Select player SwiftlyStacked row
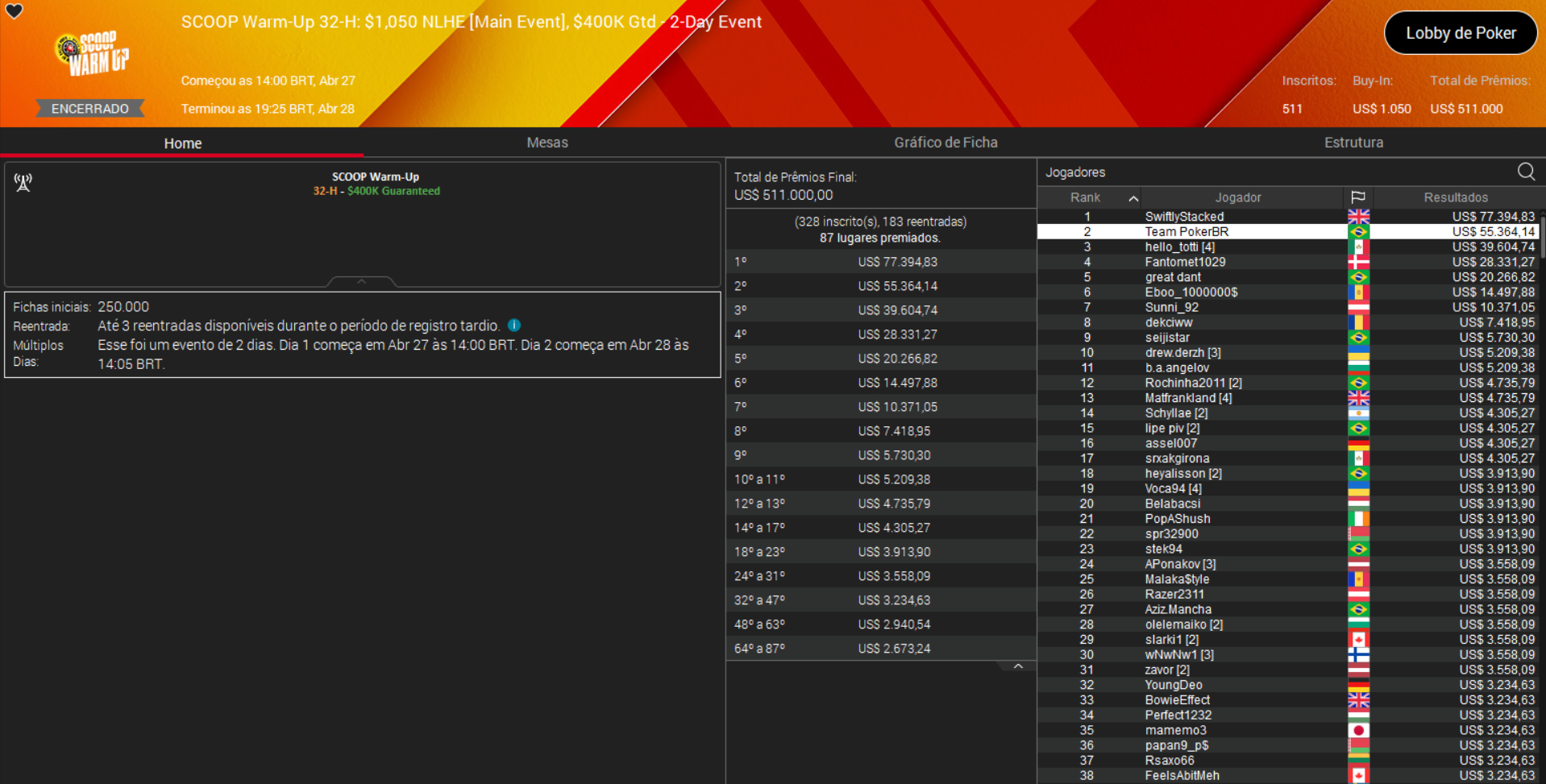This screenshot has width=1546, height=784. (1288, 217)
